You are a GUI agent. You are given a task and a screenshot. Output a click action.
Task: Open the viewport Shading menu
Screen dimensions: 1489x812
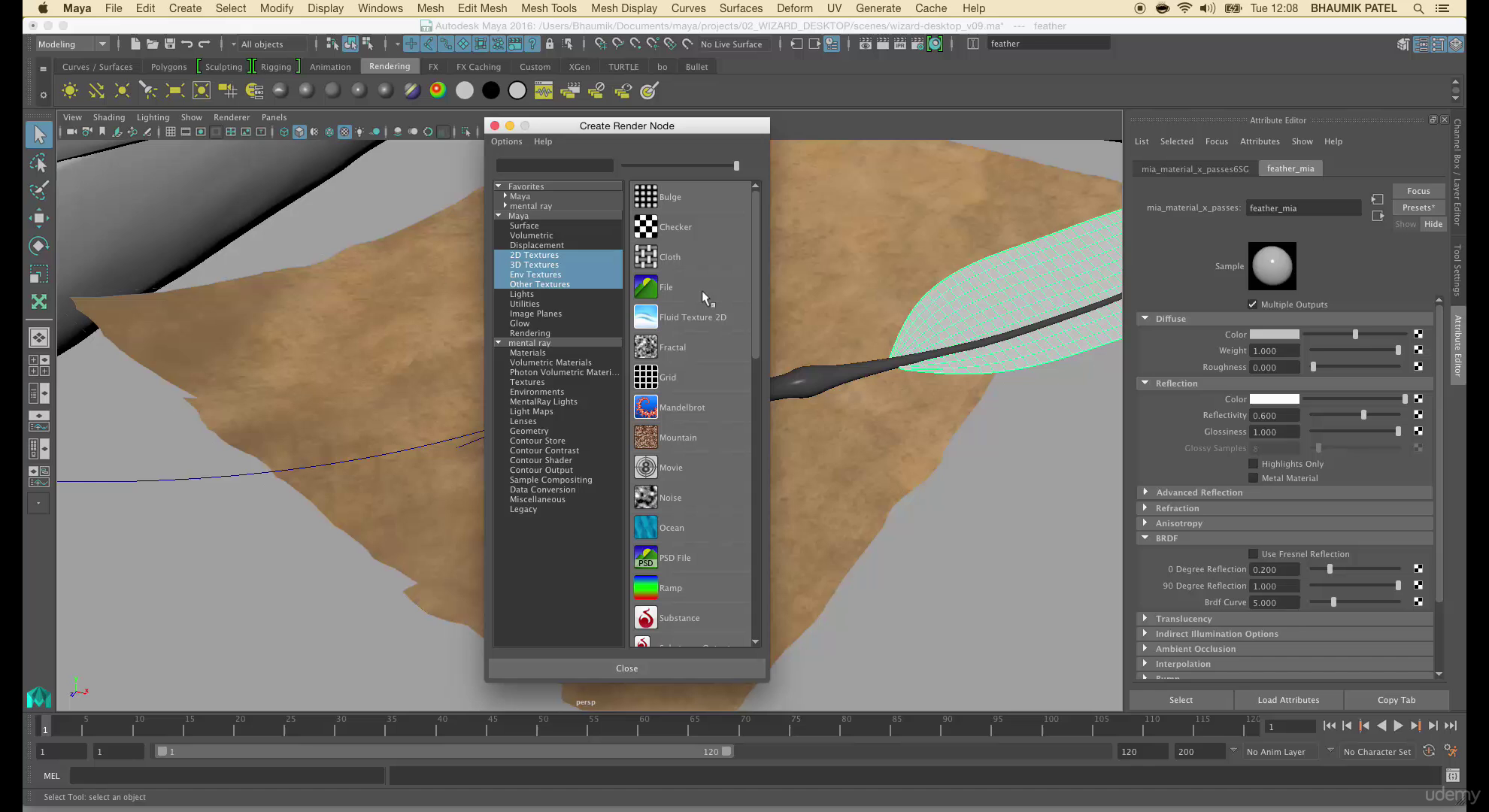coord(109,117)
